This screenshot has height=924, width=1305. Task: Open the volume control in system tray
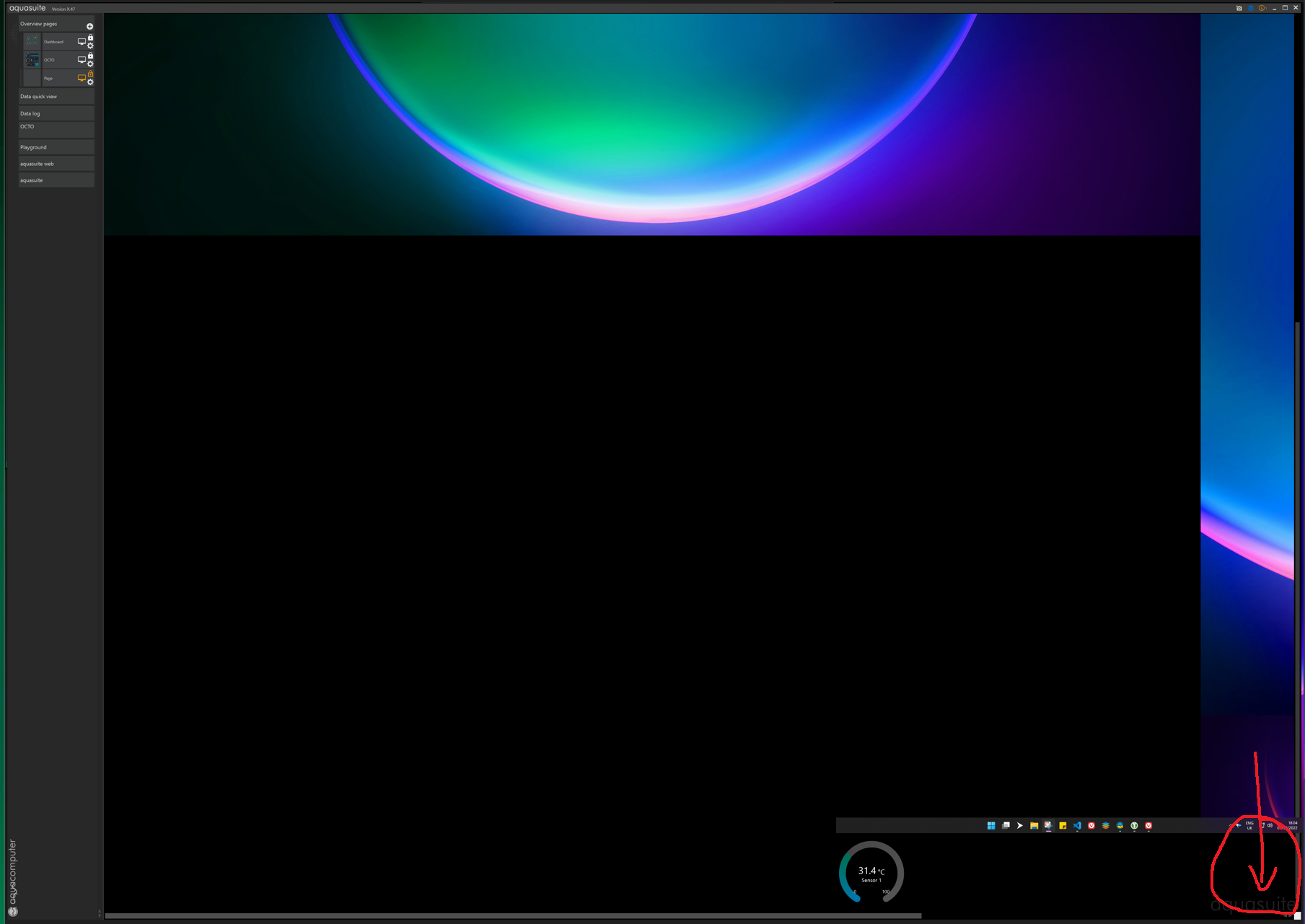pos(1270,826)
